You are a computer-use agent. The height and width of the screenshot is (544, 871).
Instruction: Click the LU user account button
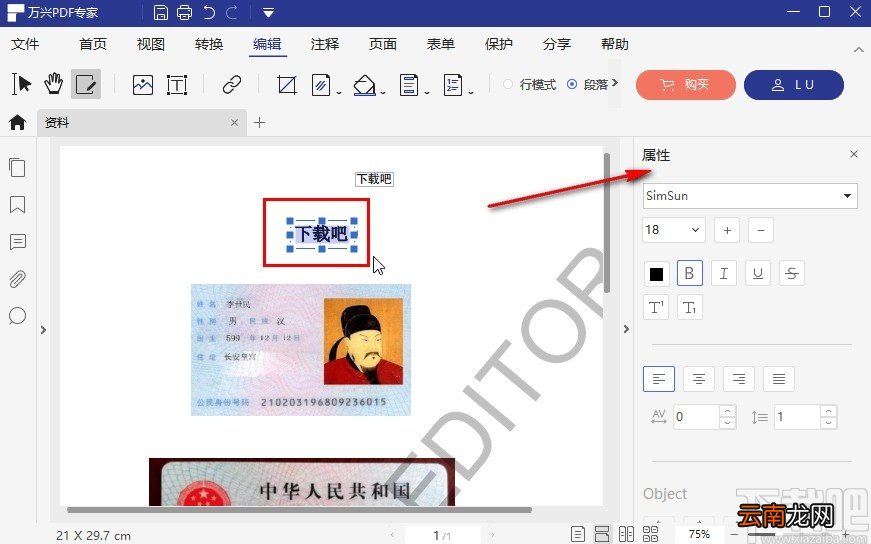[x=793, y=84]
